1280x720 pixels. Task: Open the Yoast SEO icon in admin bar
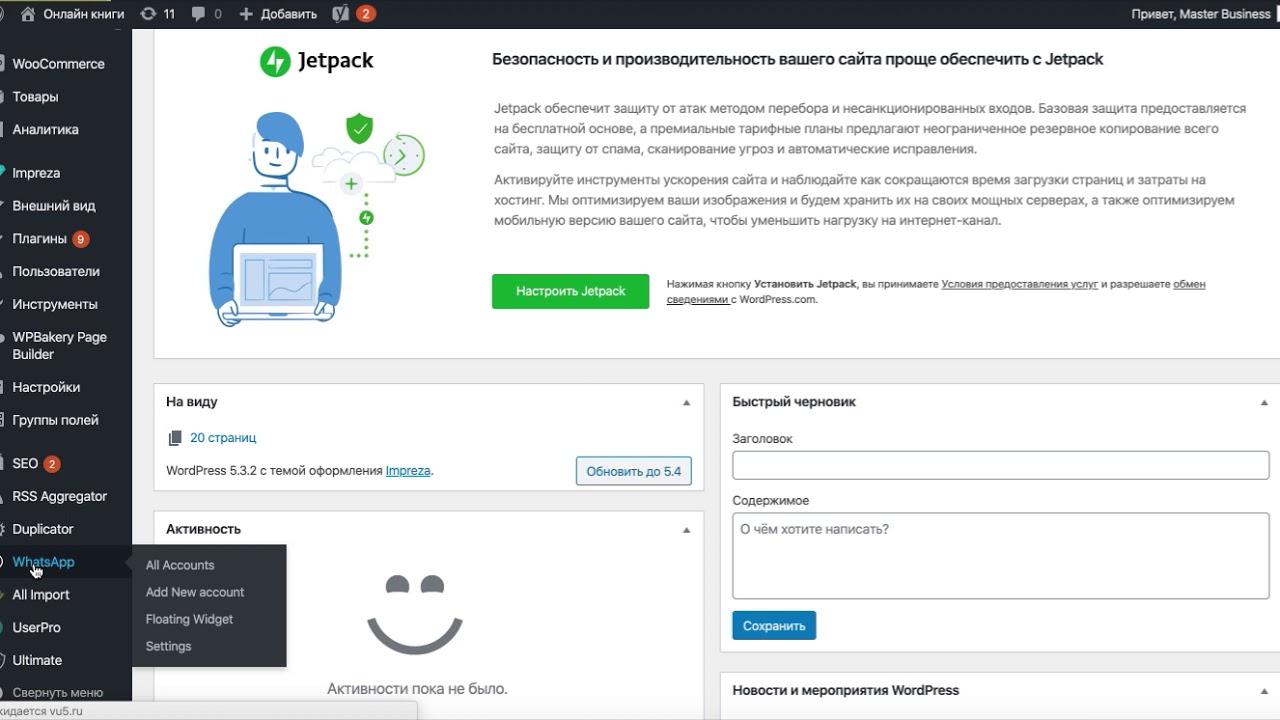click(341, 14)
